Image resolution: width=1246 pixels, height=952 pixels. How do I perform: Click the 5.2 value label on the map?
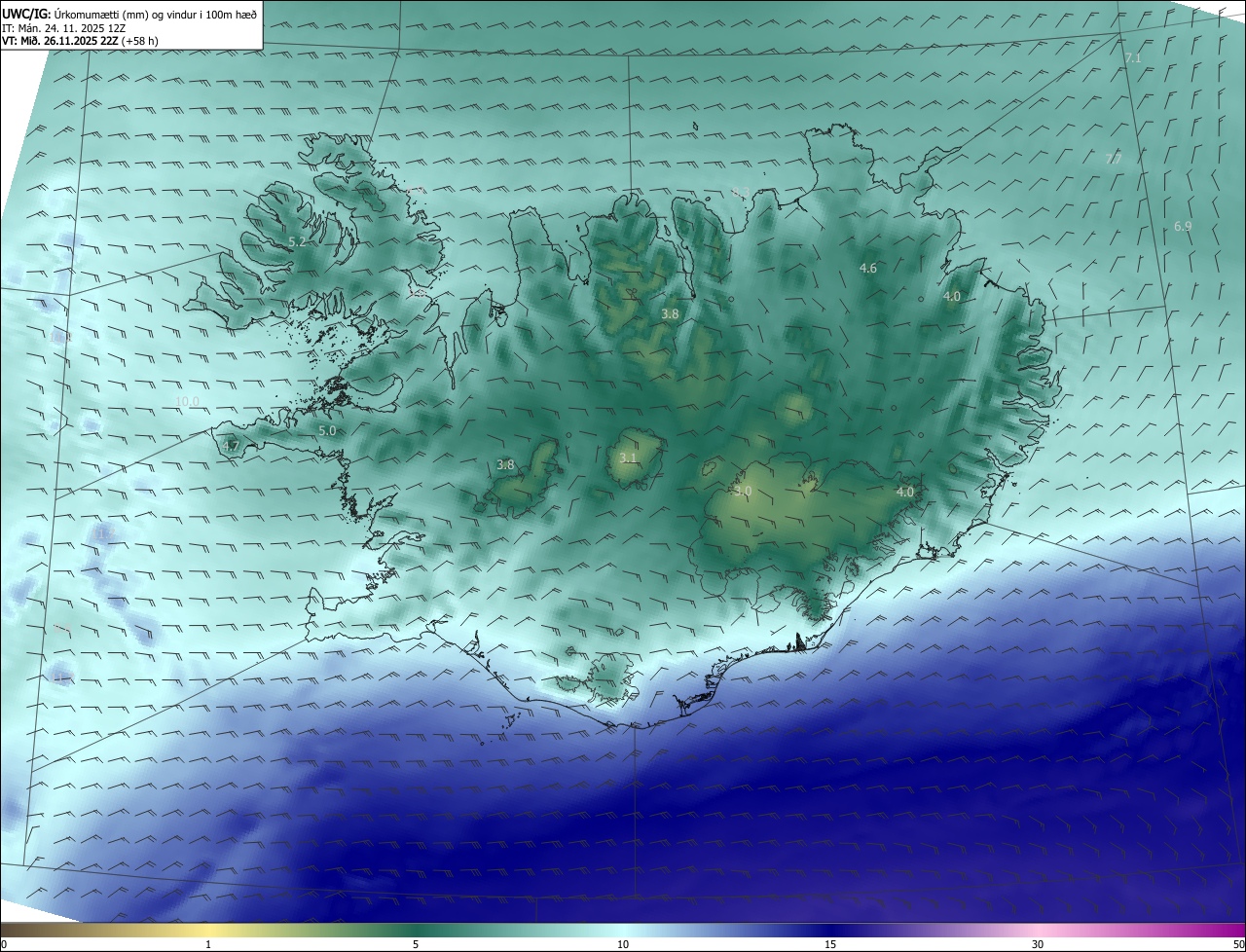coord(298,241)
